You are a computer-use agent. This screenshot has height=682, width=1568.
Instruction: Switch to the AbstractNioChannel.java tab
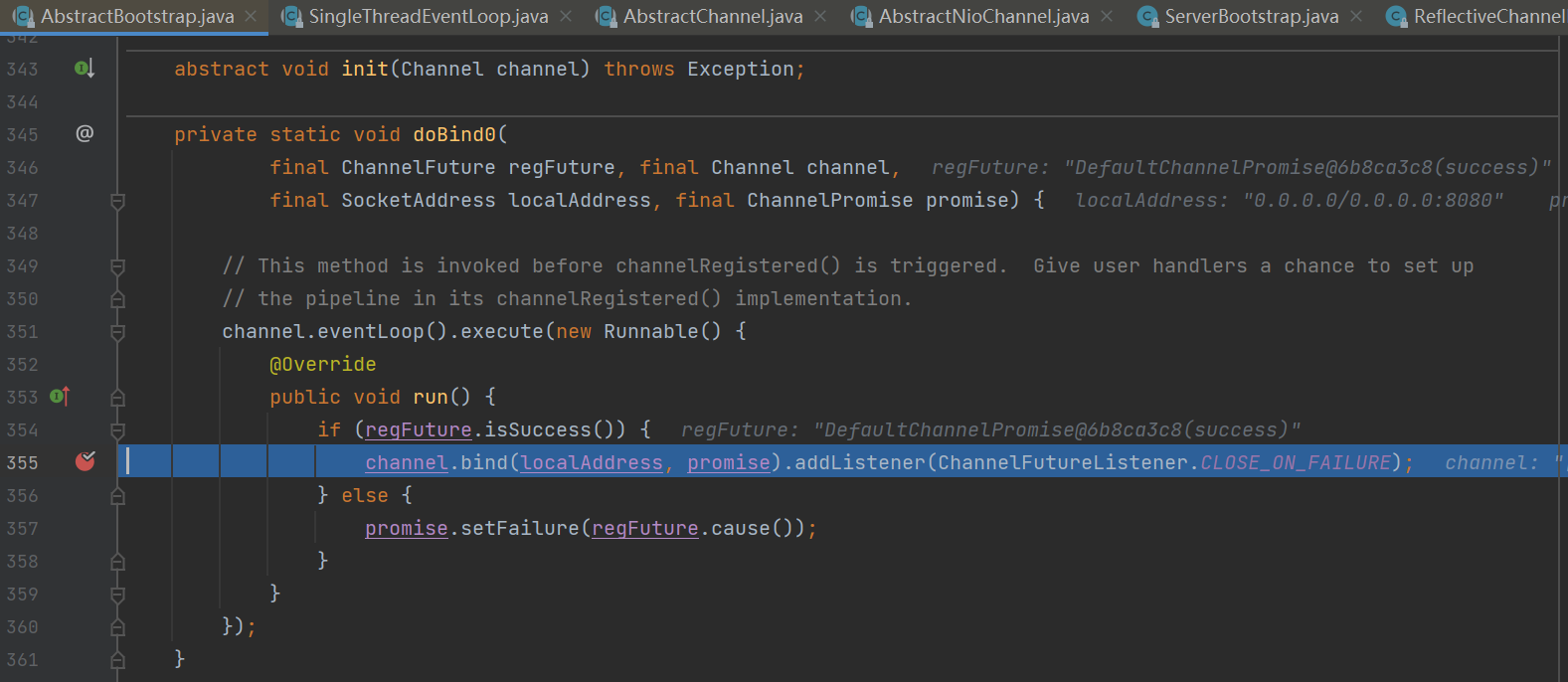coord(983,16)
